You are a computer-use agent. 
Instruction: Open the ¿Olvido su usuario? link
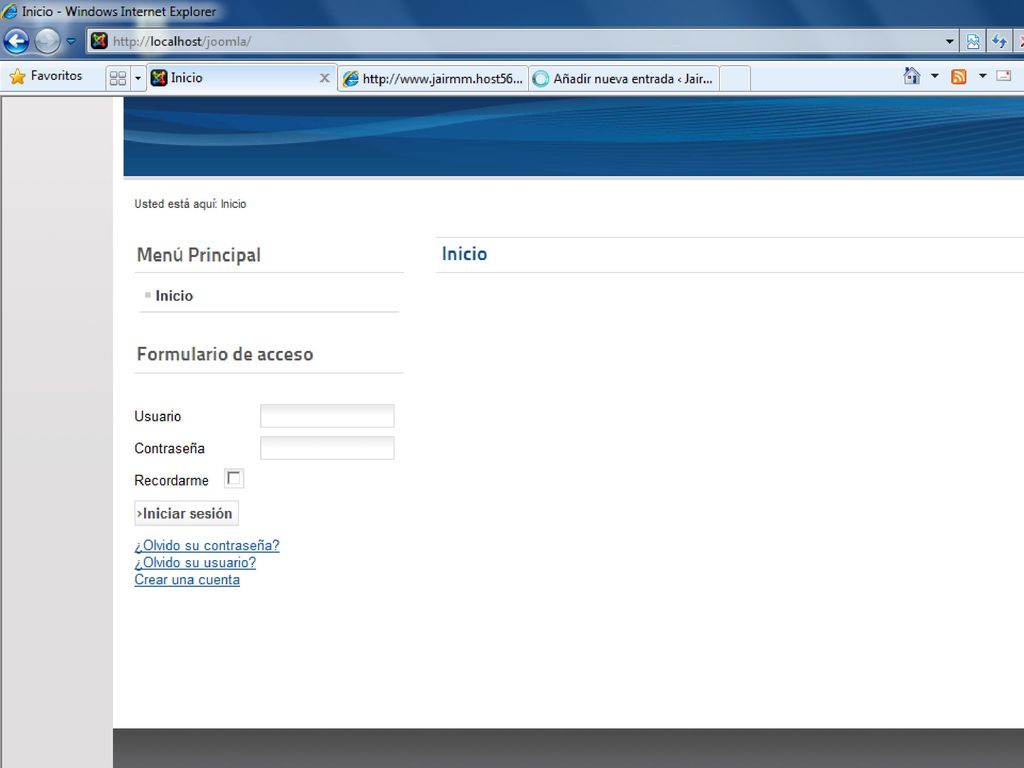point(195,562)
